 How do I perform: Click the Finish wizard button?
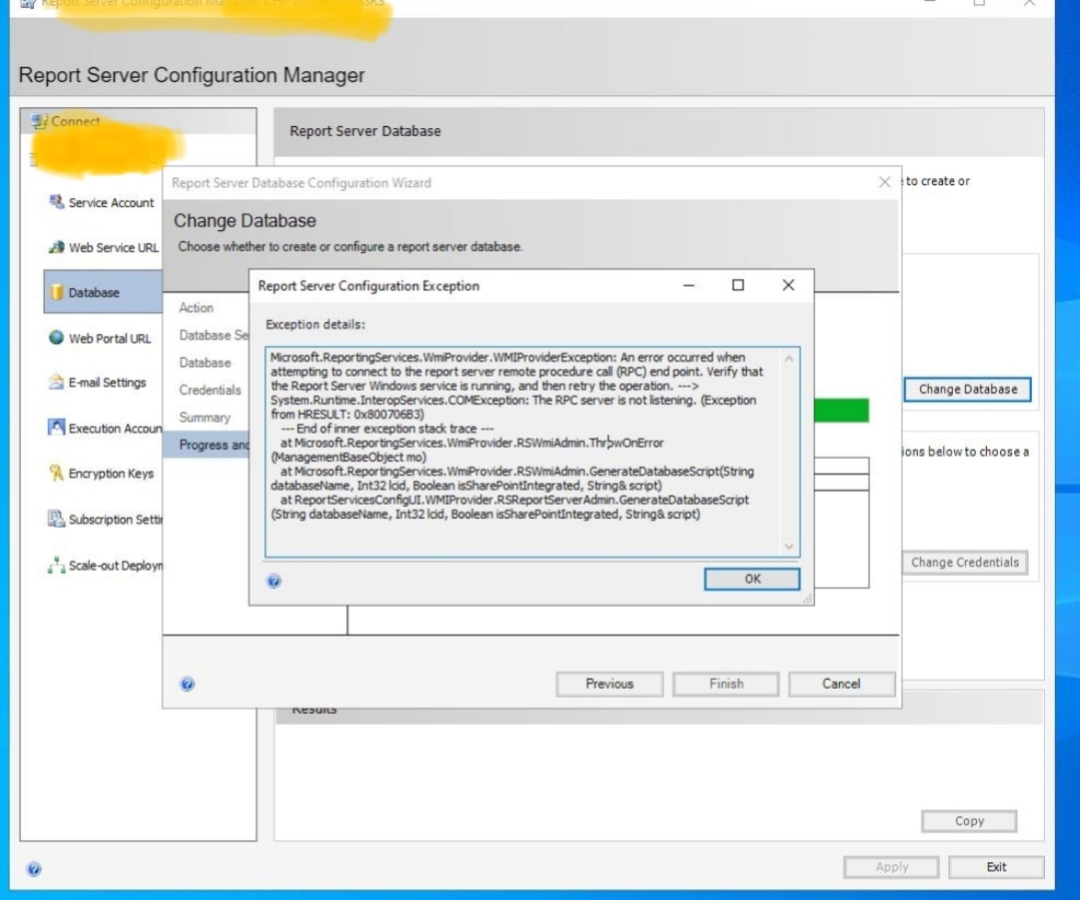726,684
